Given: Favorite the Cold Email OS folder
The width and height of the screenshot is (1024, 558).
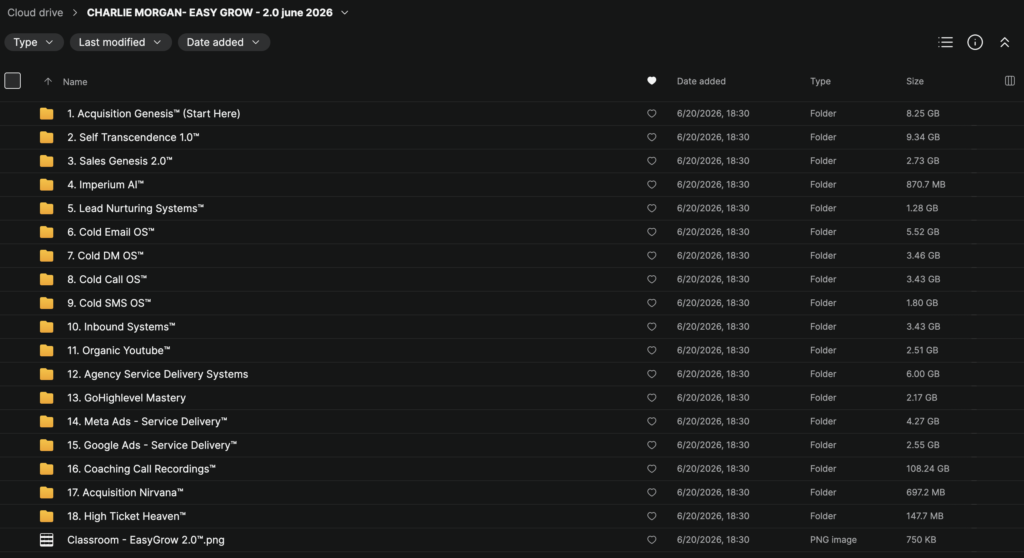Looking at the screenshot, I should [651, 232].
